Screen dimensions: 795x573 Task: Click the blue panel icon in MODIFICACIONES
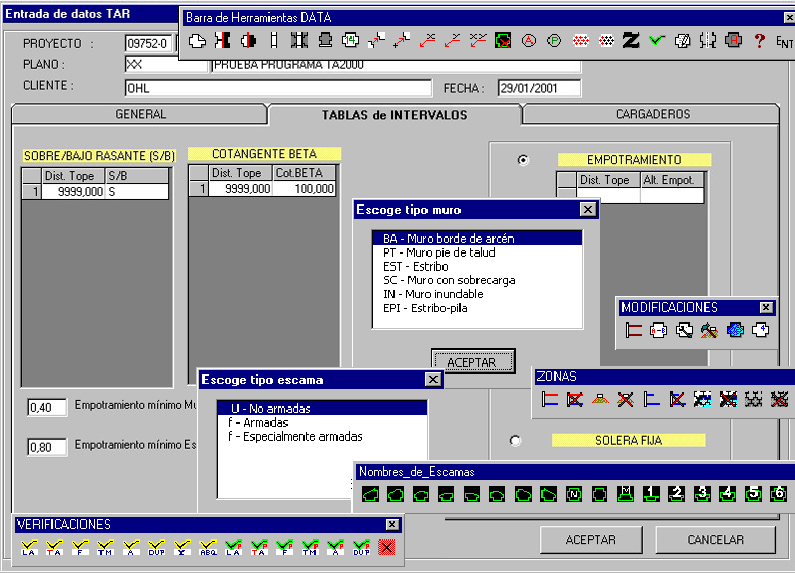(735, 331)
